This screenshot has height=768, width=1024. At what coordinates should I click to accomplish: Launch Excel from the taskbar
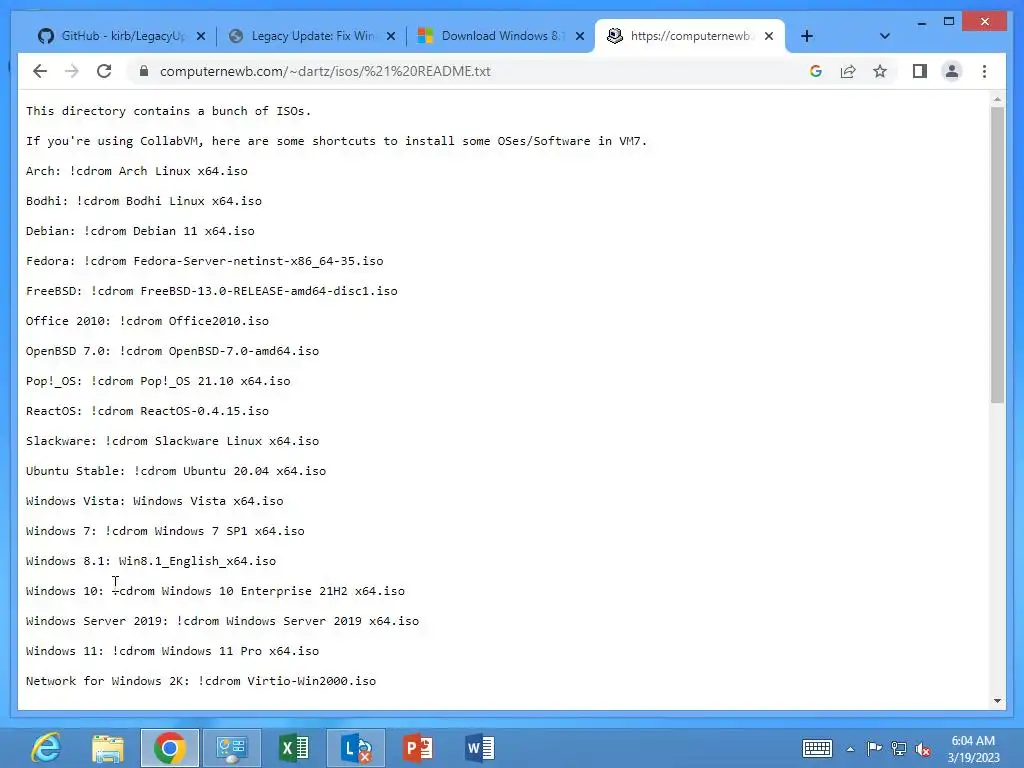(x=293, y=748)
